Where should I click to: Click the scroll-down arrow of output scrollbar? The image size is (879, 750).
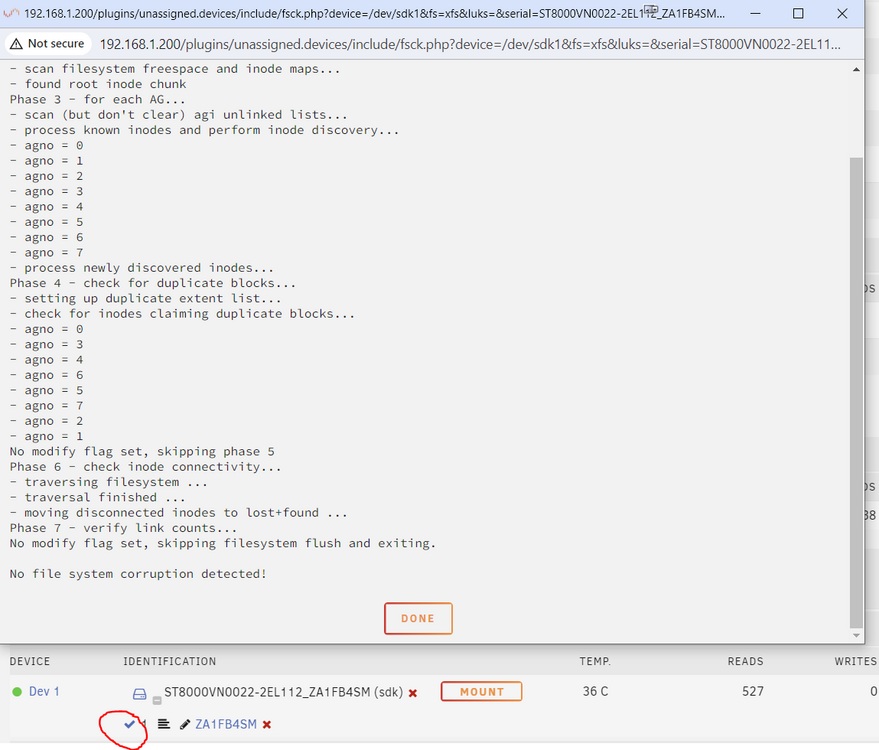tap(856, 635)
